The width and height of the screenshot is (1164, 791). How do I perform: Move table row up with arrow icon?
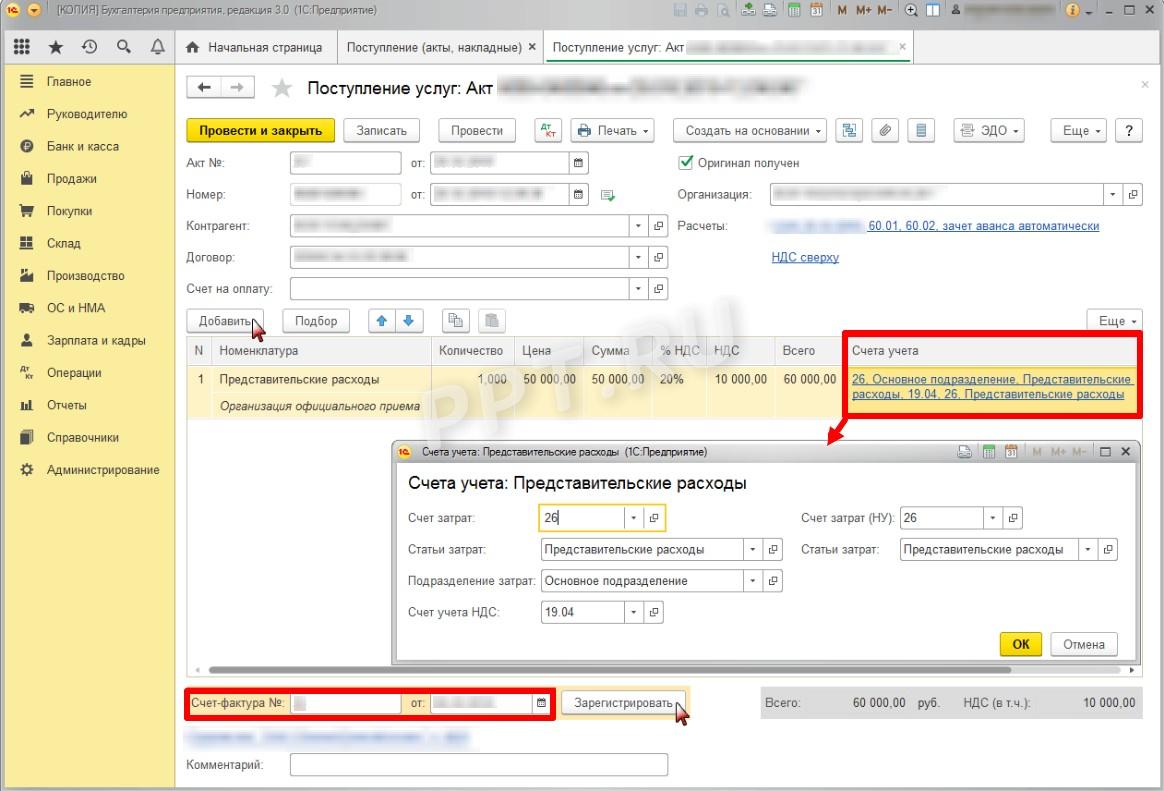tap(382, 321)
